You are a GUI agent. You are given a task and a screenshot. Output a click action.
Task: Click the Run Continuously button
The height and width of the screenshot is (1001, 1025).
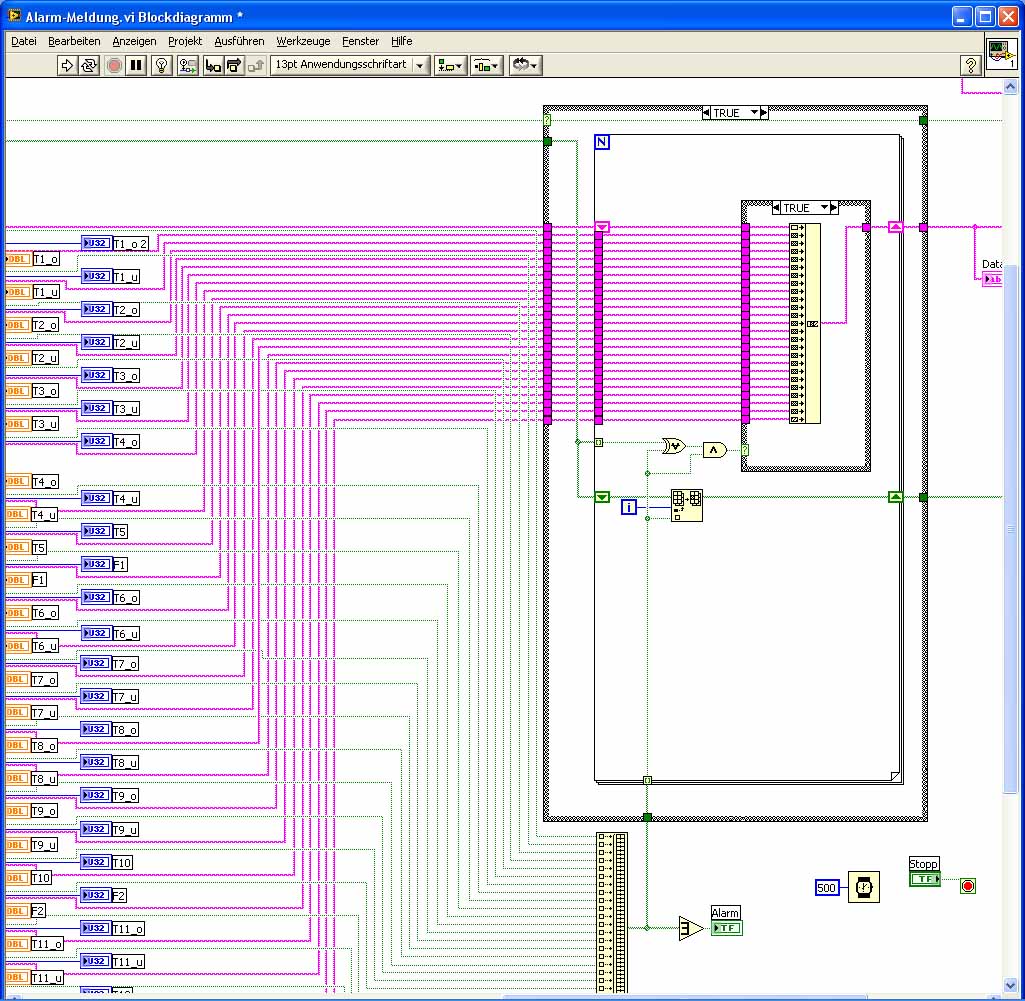[x=89, y=65]
